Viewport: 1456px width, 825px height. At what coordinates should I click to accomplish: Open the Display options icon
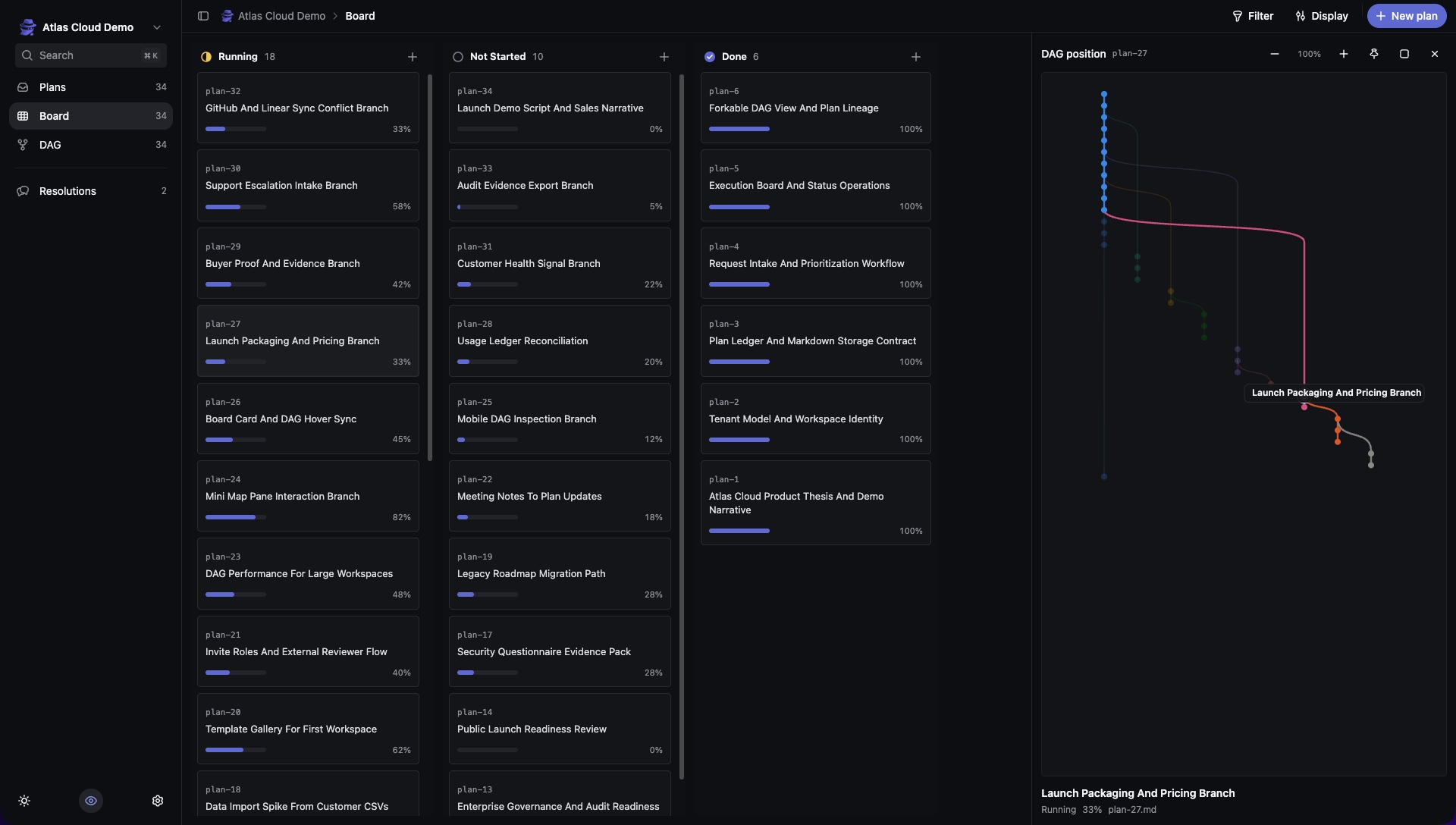click(x=1301, y=16)
